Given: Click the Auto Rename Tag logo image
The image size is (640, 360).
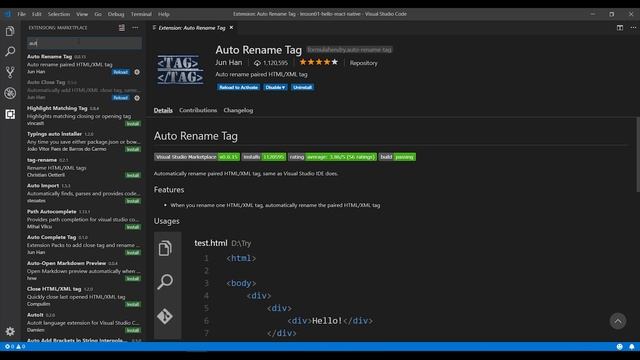Looking at the screenshot, I should pos(180,69).
